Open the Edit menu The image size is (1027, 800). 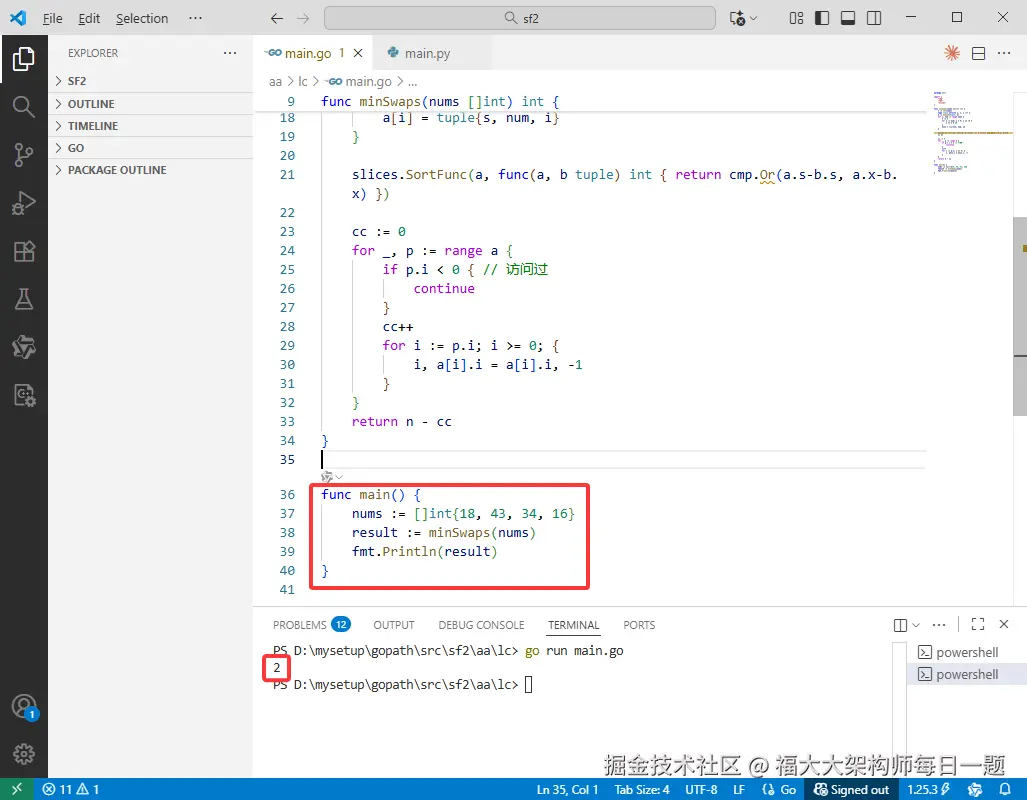click(x=89, y=18)
